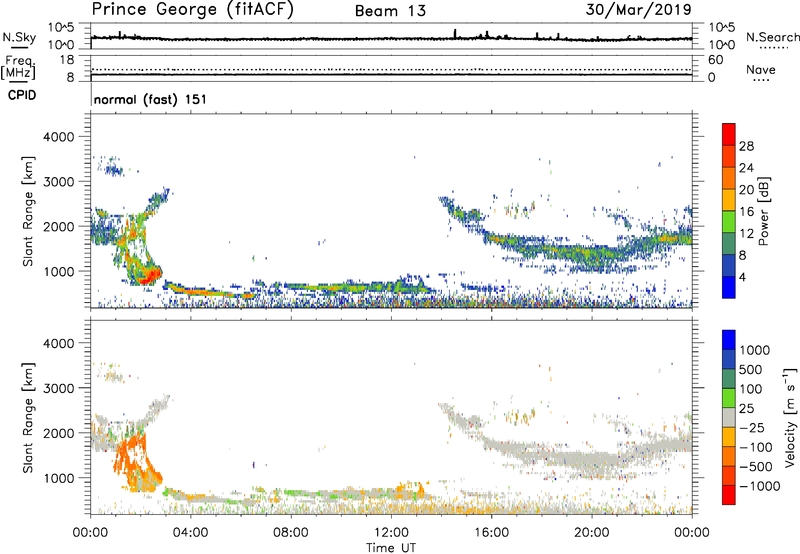Select the "normal (fast) 151" CPID text

(151, 99)
